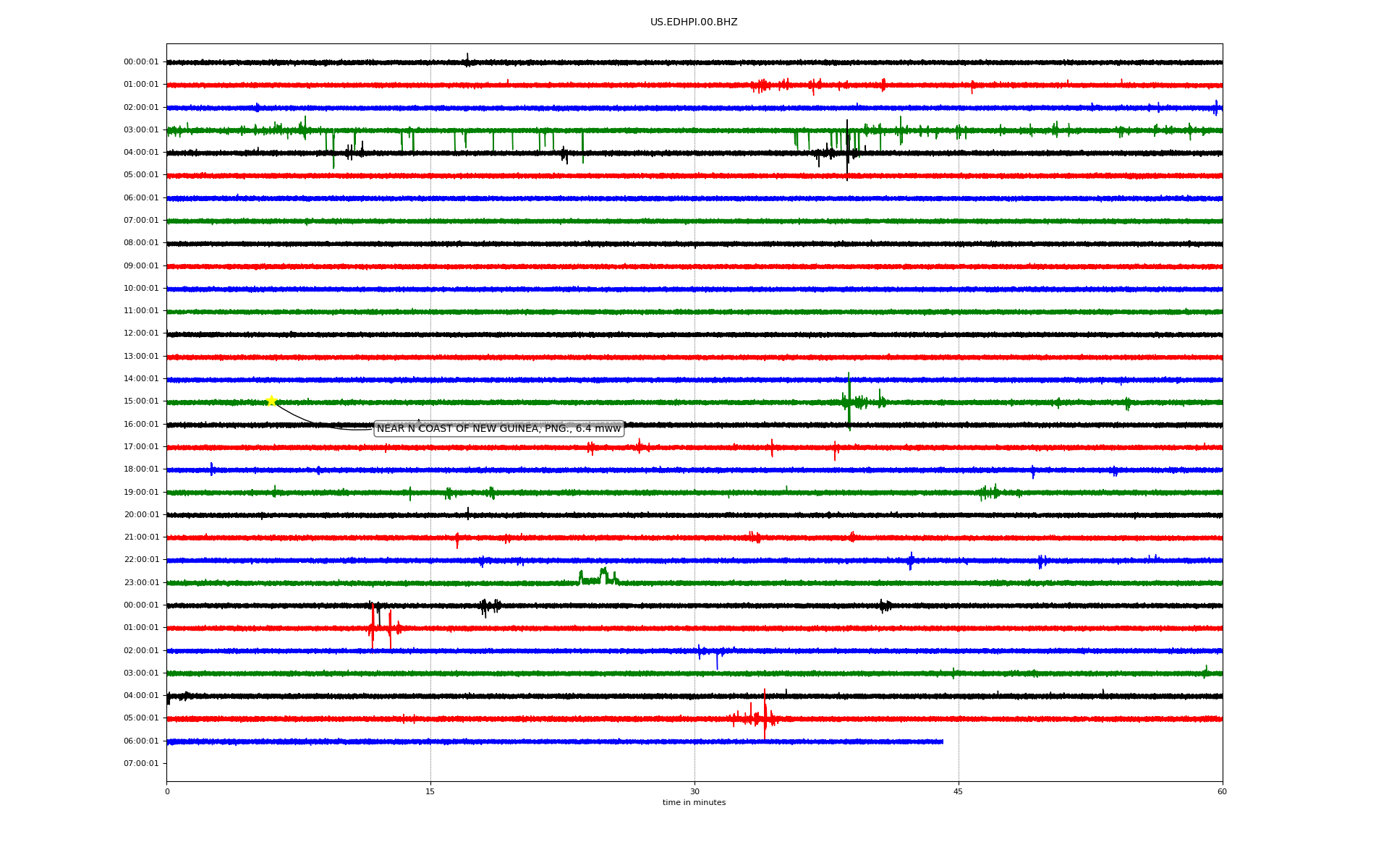Select the 21:00:01 trace label
1389x868 pixels.
point(141,537)
